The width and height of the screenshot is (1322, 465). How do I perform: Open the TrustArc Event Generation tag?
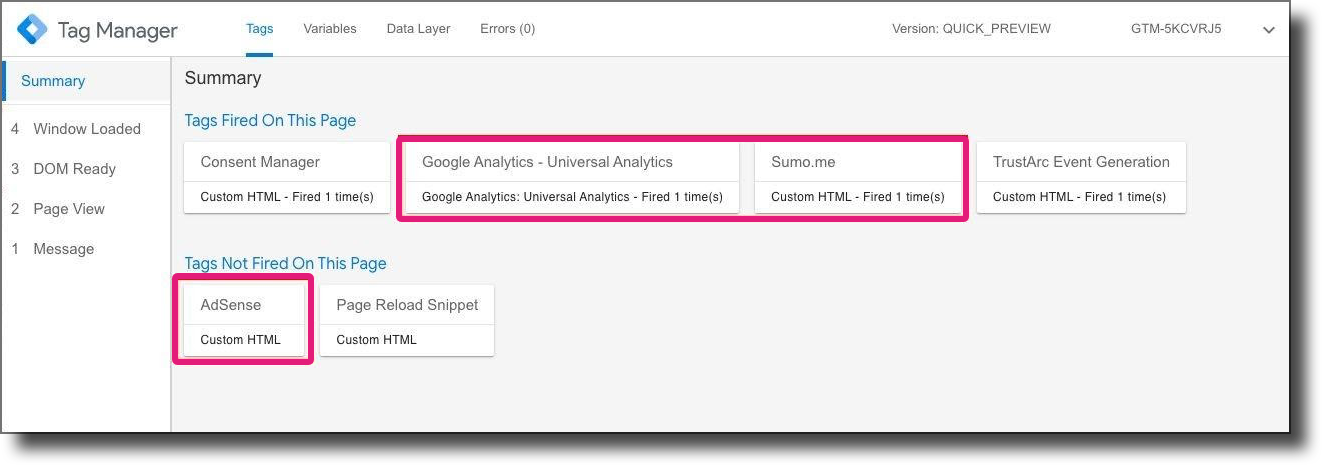pos(1081,177)
